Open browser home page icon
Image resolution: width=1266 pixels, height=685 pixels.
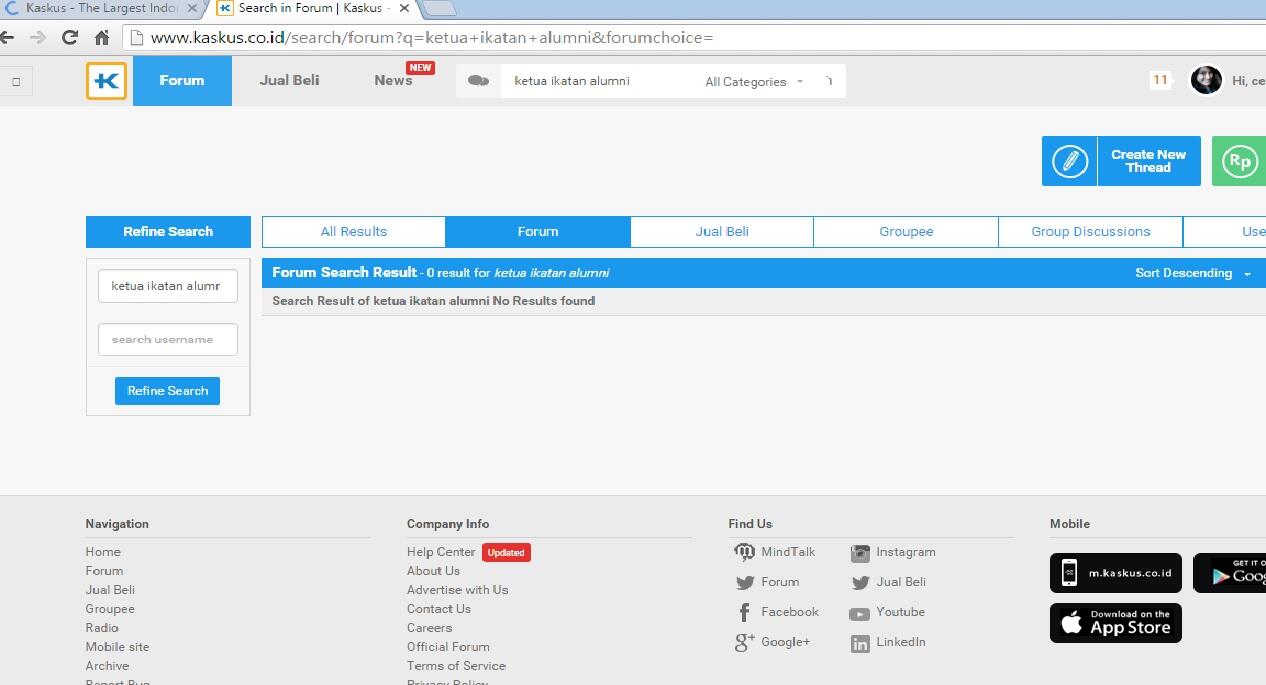click(x=101, y=38)
